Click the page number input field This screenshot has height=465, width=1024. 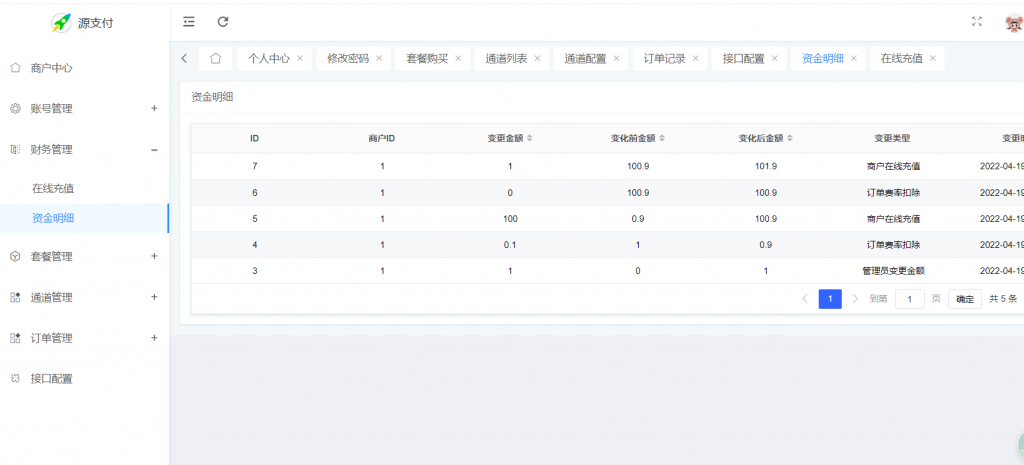pyautogui.click(x=909, y=299)
